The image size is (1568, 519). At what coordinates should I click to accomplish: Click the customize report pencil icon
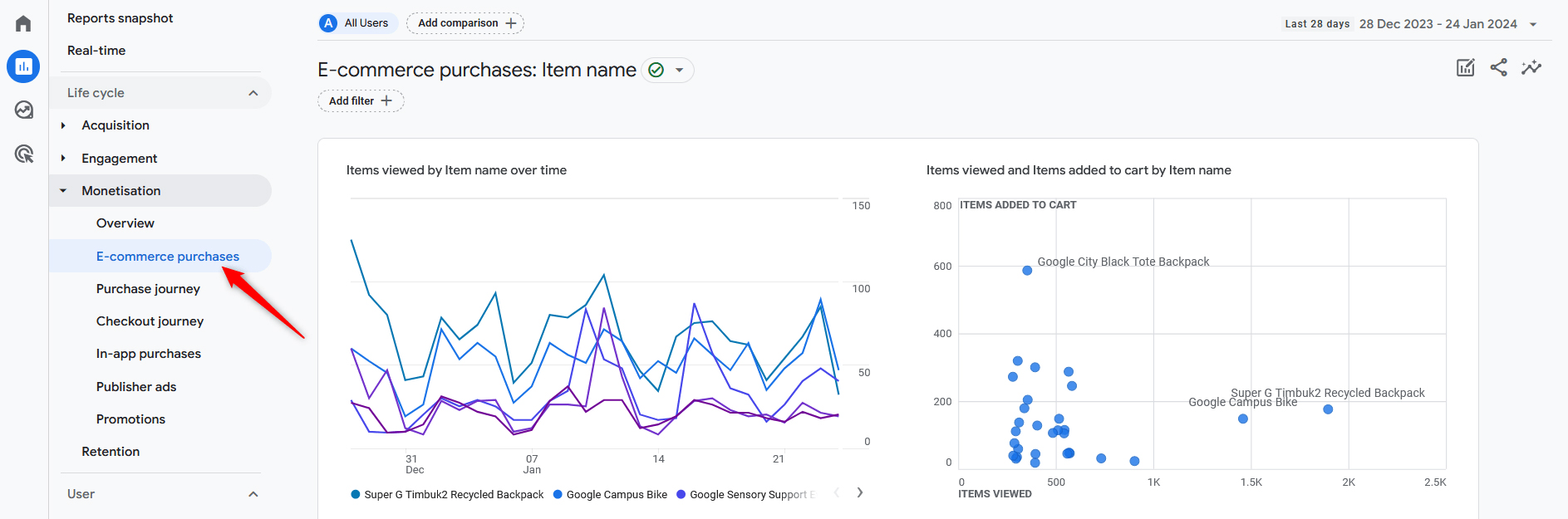click(1466, 68)
